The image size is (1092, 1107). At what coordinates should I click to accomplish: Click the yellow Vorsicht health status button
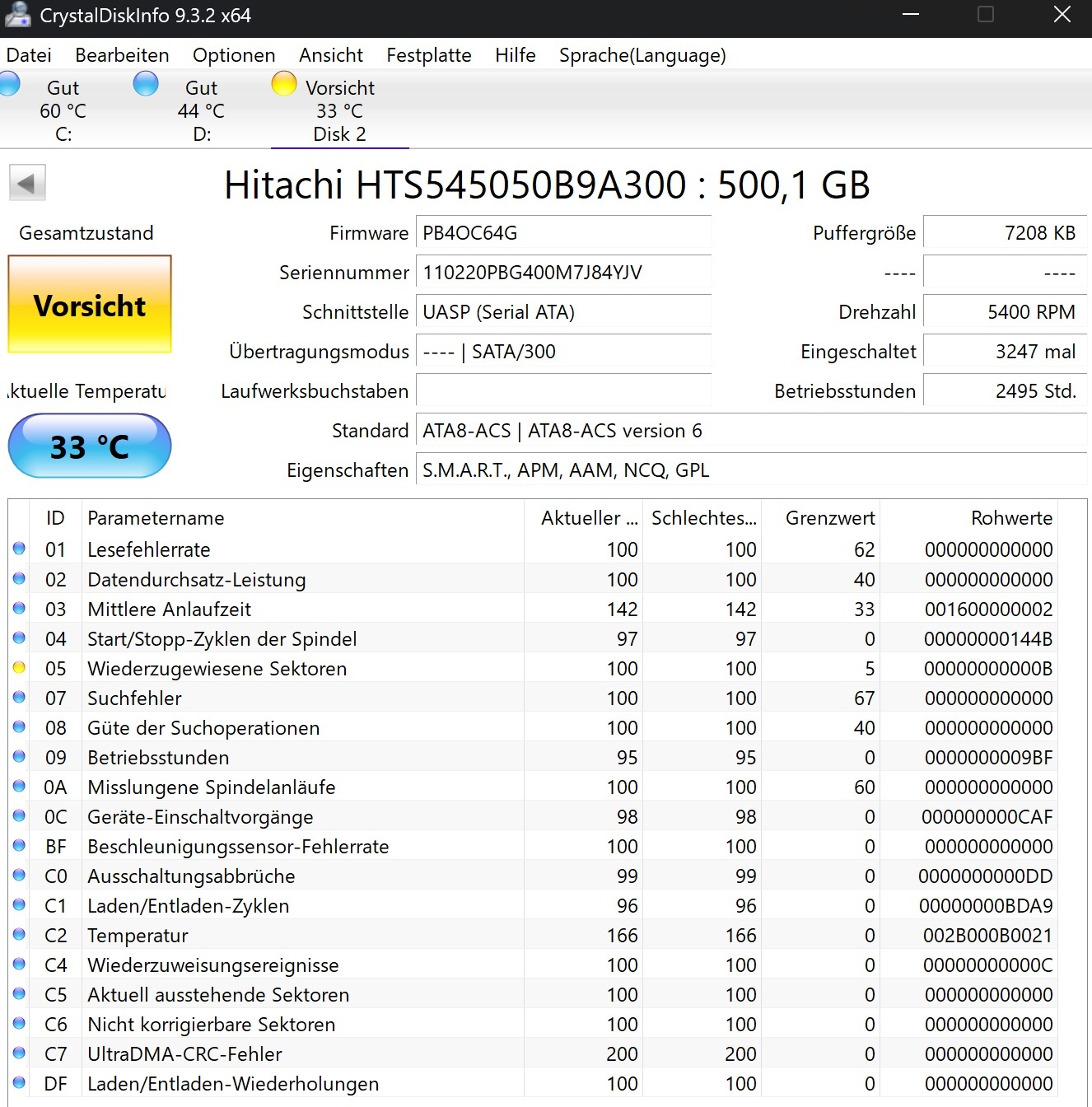pos(90,305)
